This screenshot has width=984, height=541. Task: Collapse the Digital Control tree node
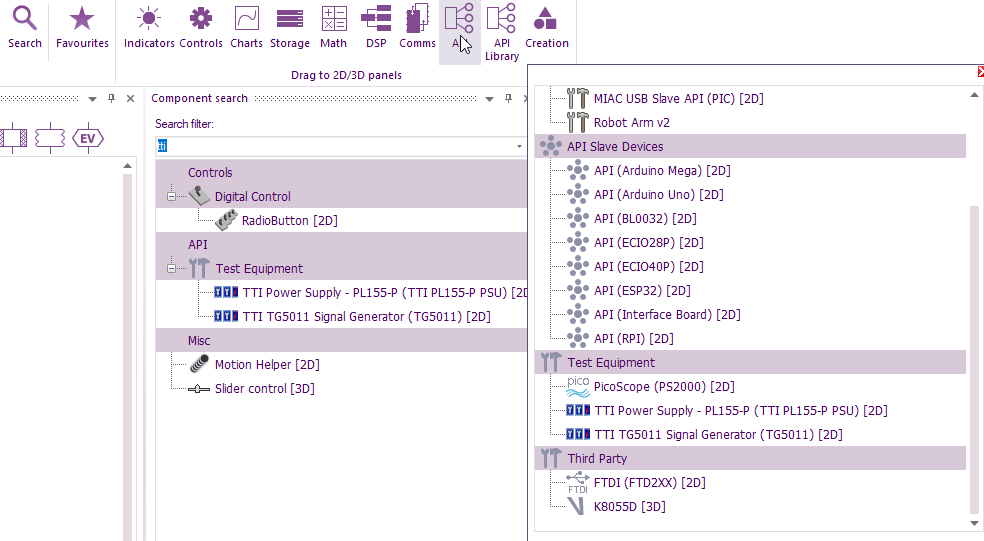coord(171,197)
